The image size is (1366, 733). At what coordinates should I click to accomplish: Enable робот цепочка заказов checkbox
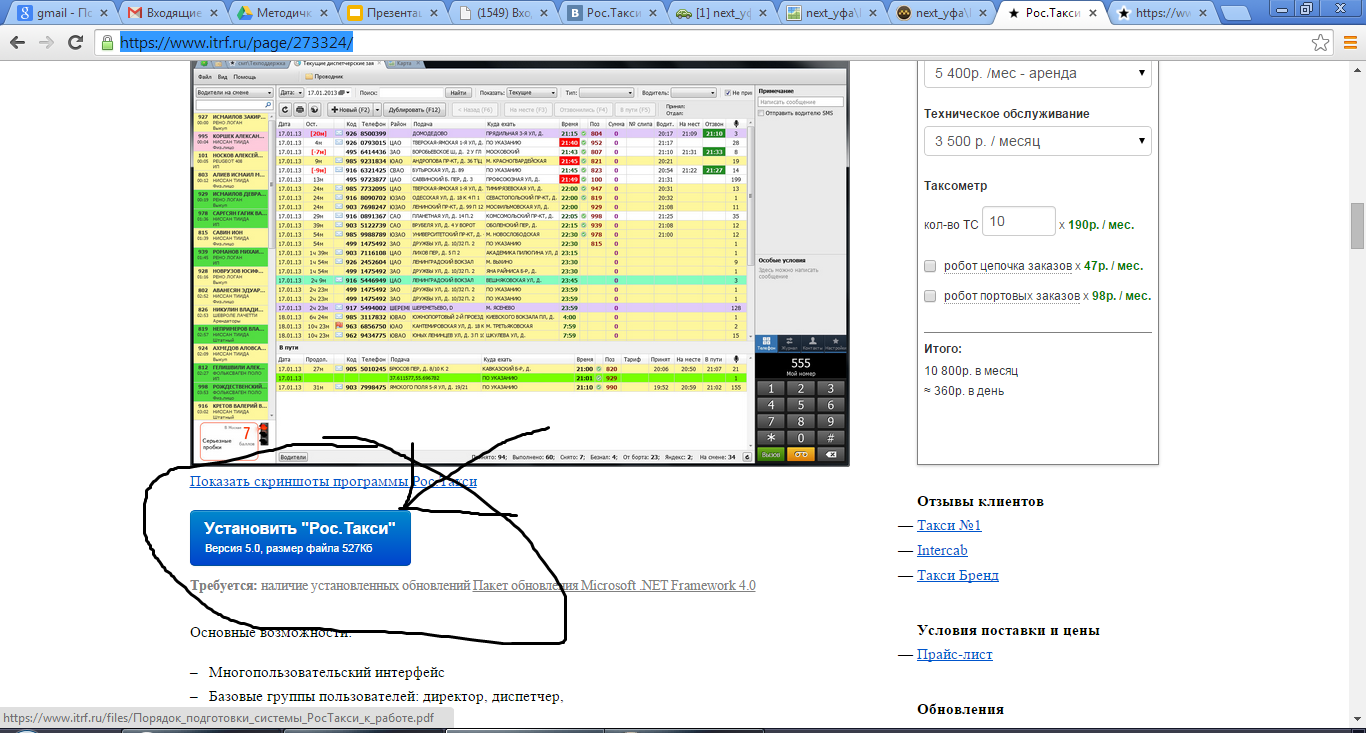pos(930,266)
